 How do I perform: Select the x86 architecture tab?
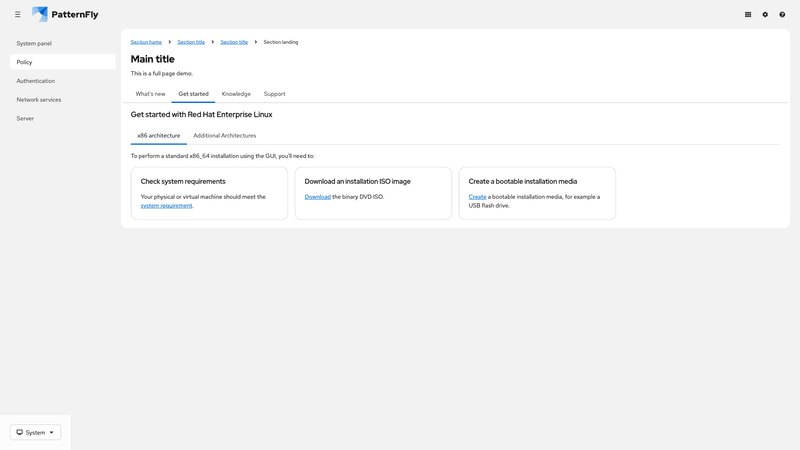pyautogui.click(x=158, y=135)
